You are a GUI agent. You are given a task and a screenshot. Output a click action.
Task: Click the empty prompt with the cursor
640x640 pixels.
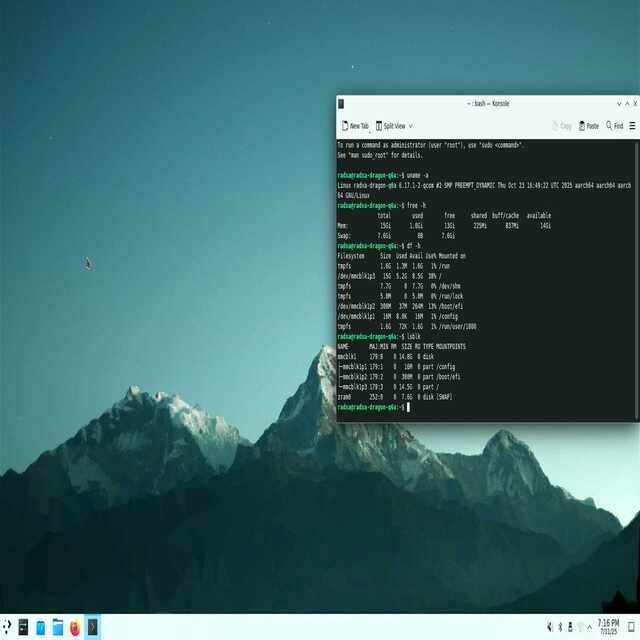click(x=373, y=407)
